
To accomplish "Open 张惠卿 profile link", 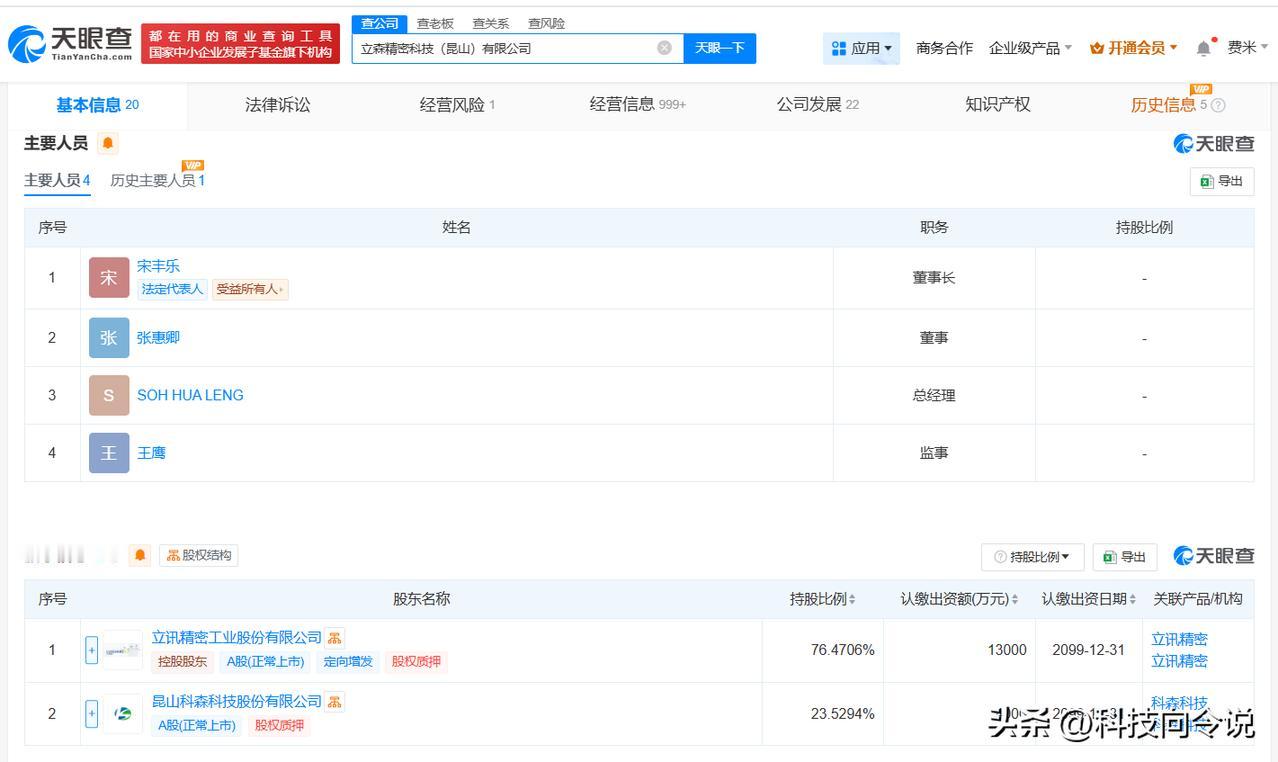I will 158,338.
